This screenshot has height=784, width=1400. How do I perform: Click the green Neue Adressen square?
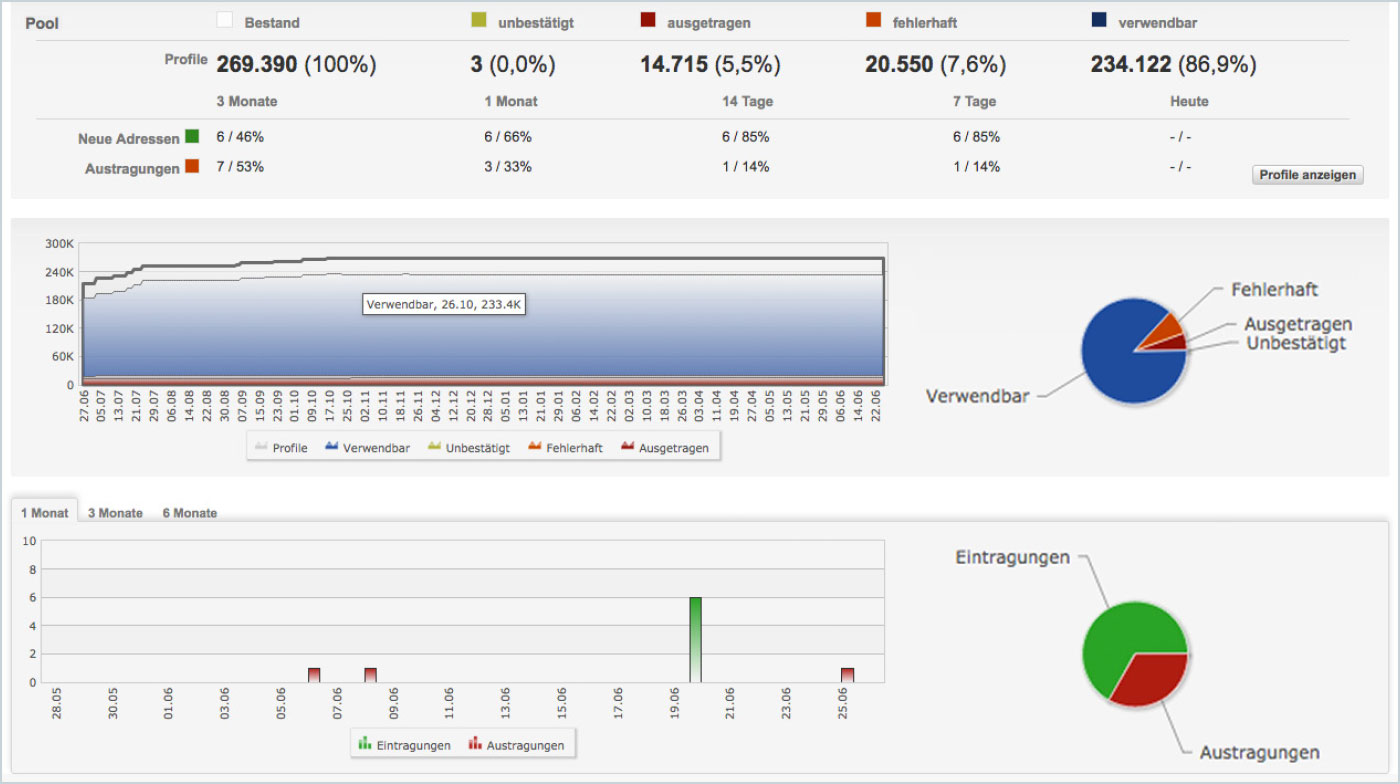point(193,137)
